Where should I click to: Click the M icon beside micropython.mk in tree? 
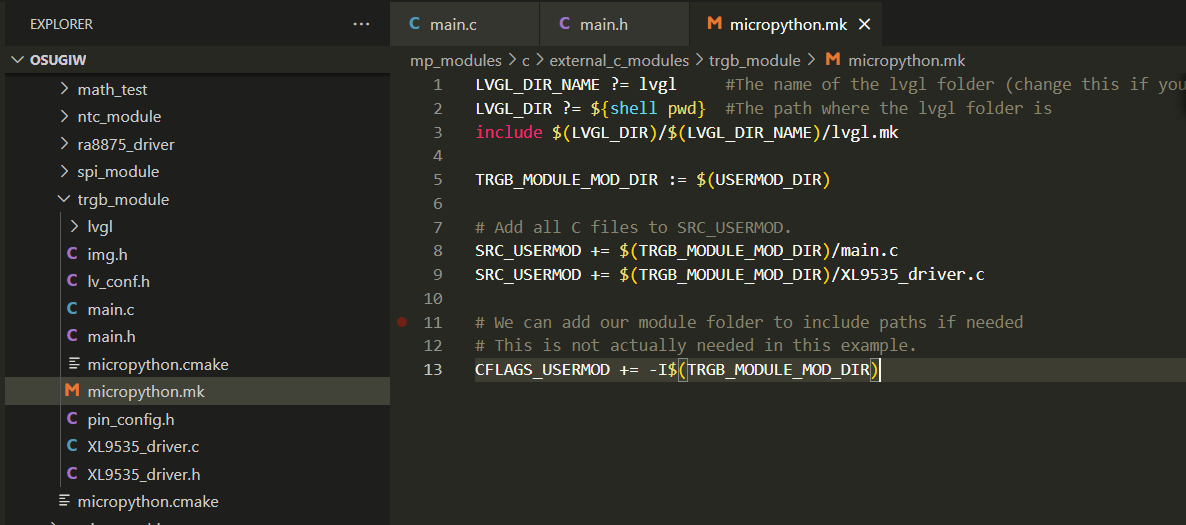coord(73,392)
